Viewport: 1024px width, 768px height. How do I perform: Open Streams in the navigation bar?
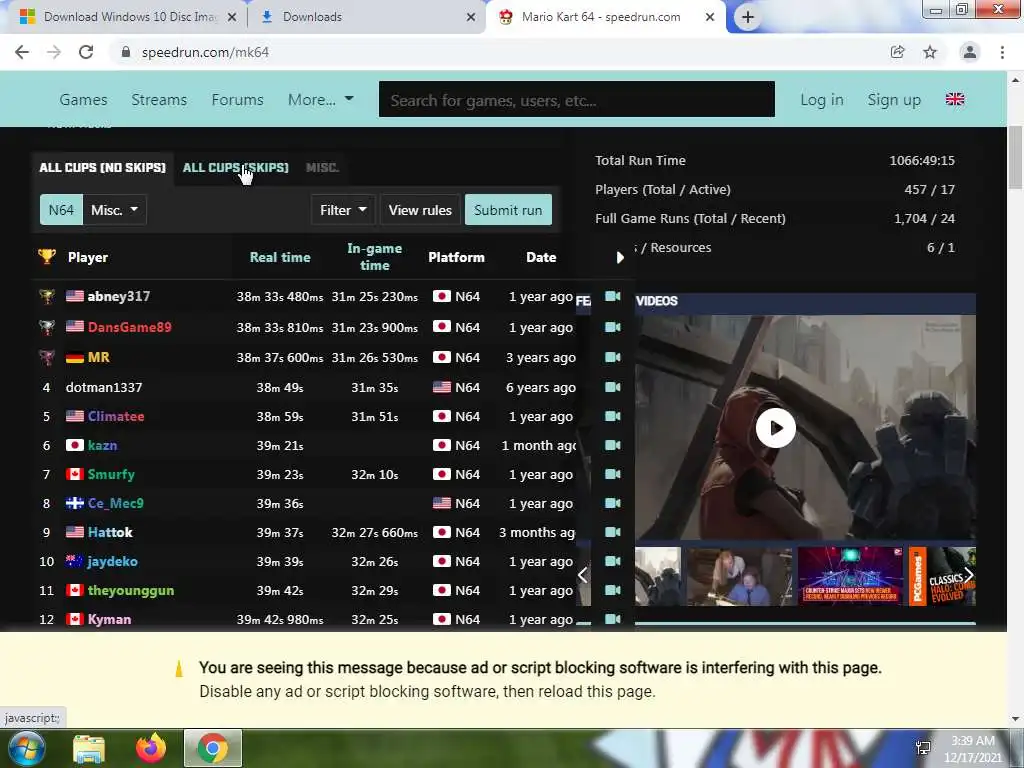pos(159,100)
